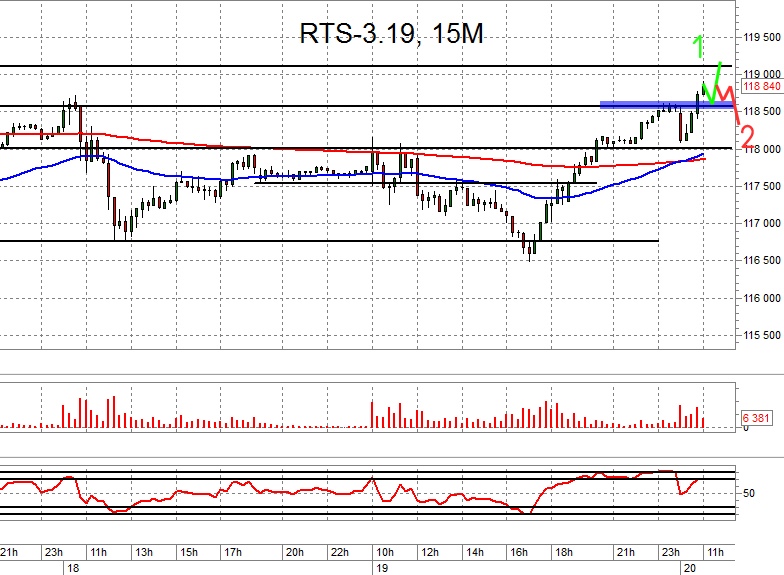Click the date label 20
This screenshot has height=575, width=784.
click(x=690, y=568)
